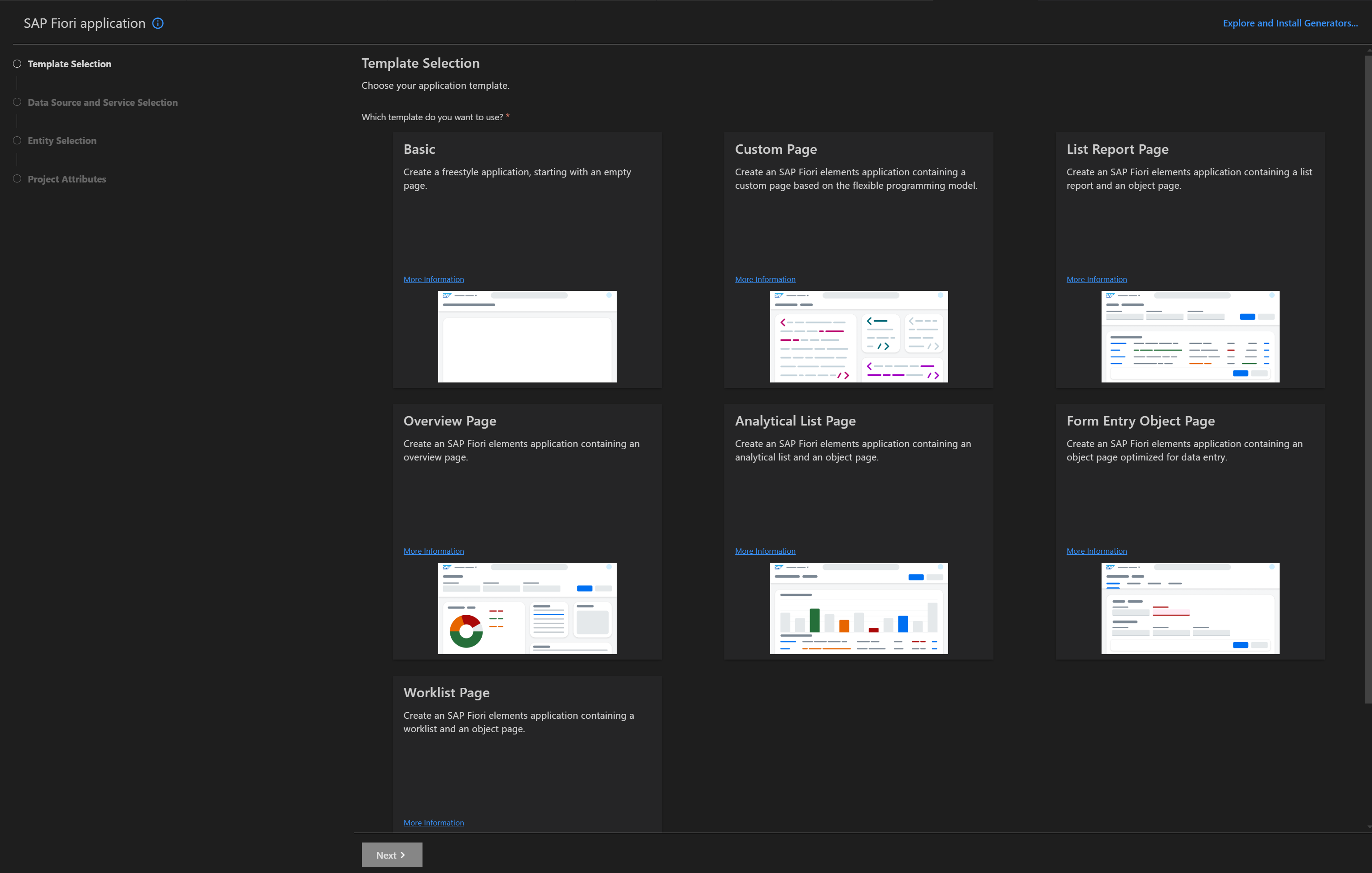Click the info icon beside SAP Fiori application
The height and width of the screenshot is (873, 1372).
[x=158, y=23]
